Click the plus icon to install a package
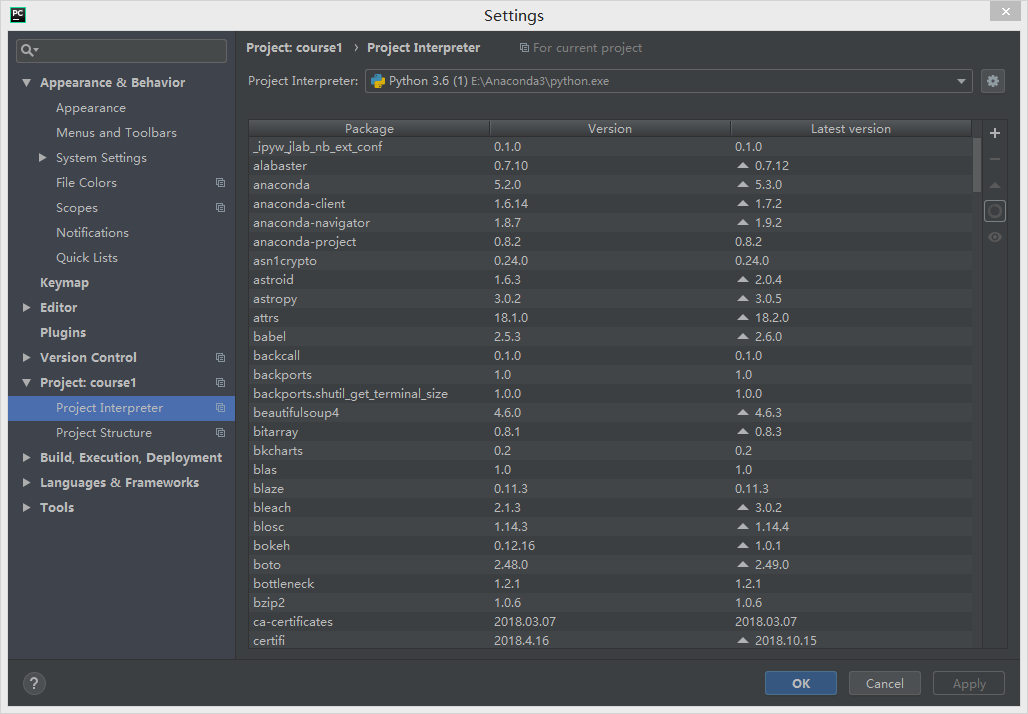 pos(995,133)
